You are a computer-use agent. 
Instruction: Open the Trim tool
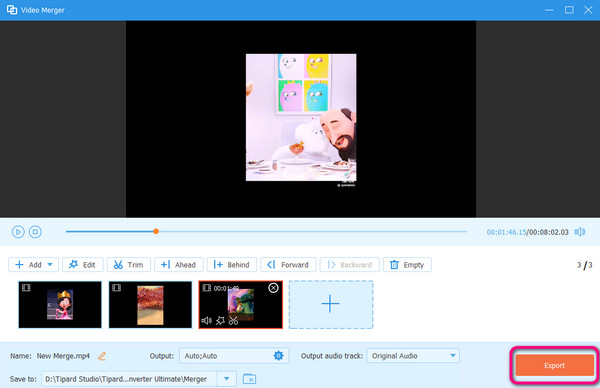pos(129,265)
